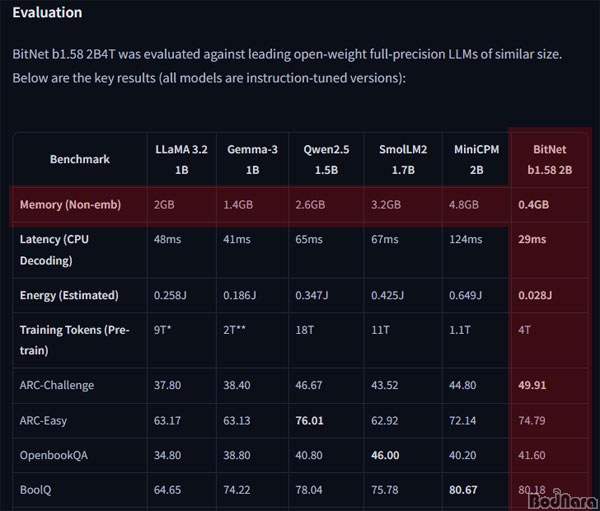The height and width of the screenshot is (511, 600).
Task: Click the Gemma-3 1B column header
Action: tap(252, 160)
